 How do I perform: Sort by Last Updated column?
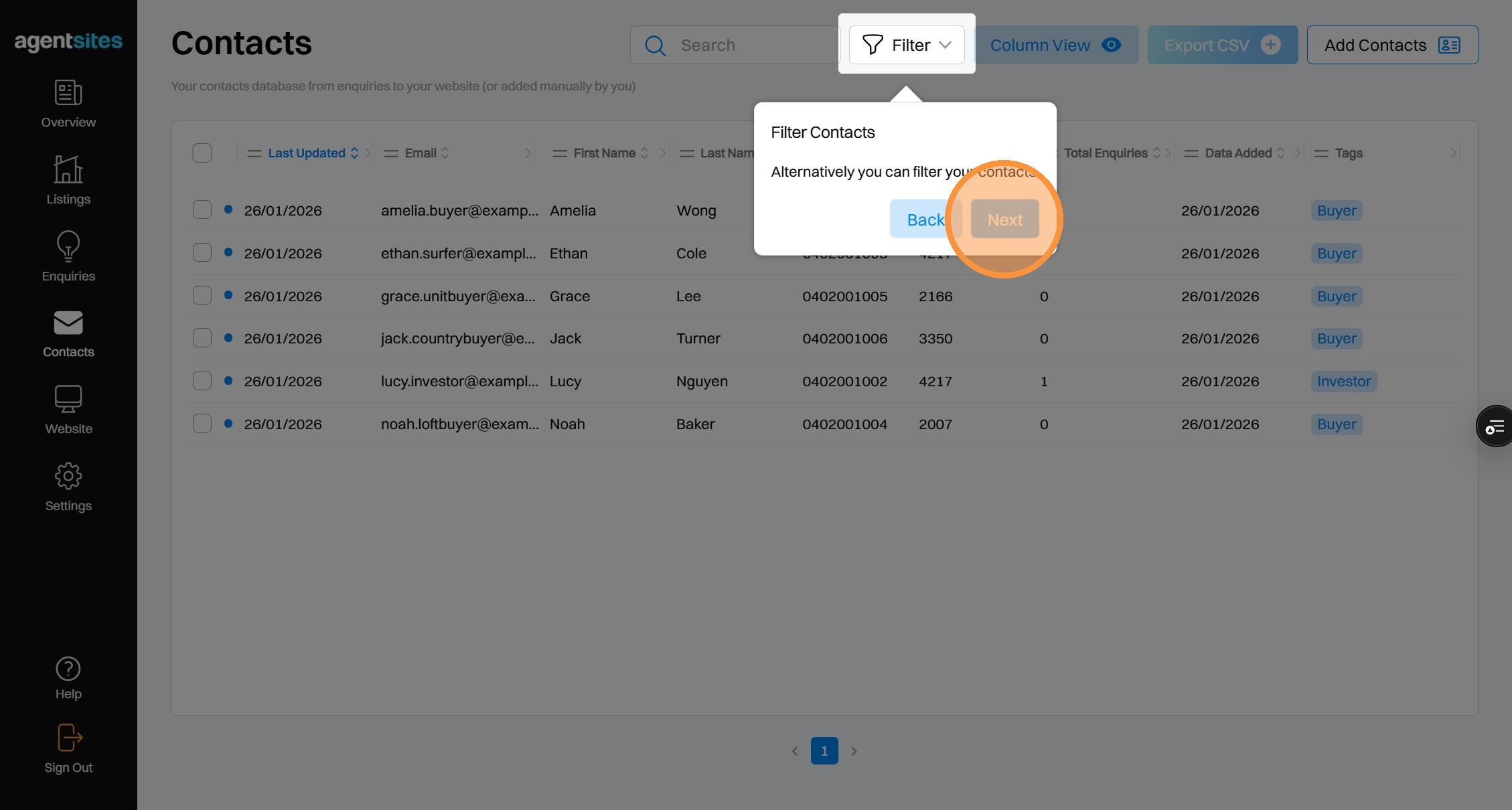pos(307,153)
